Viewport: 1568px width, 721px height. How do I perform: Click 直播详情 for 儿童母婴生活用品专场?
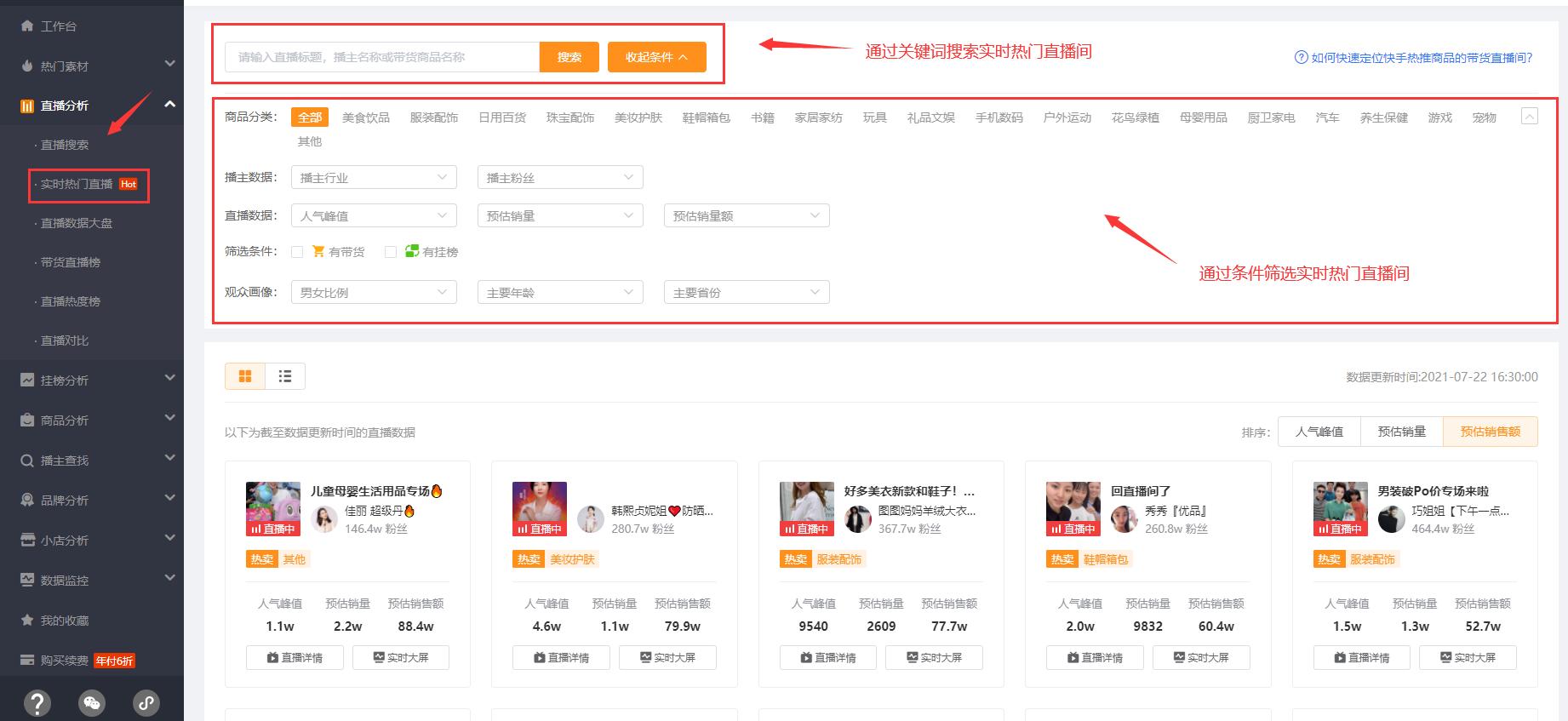tap(295, 657)
